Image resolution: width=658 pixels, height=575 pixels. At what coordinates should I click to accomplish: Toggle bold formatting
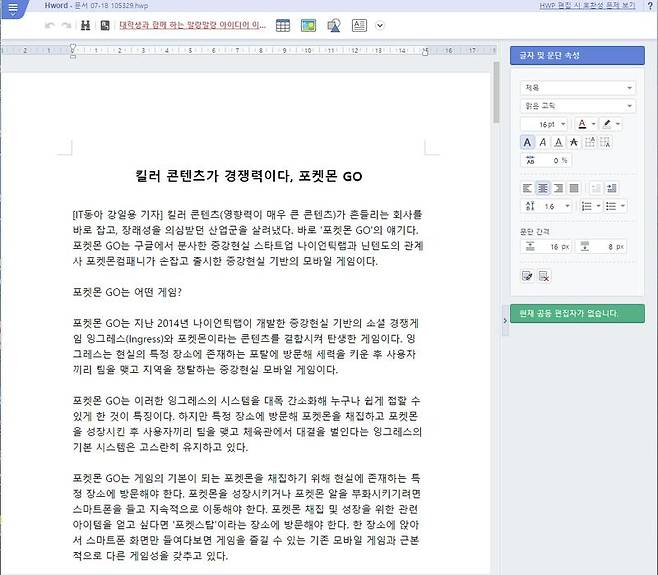tap(527, 143)
